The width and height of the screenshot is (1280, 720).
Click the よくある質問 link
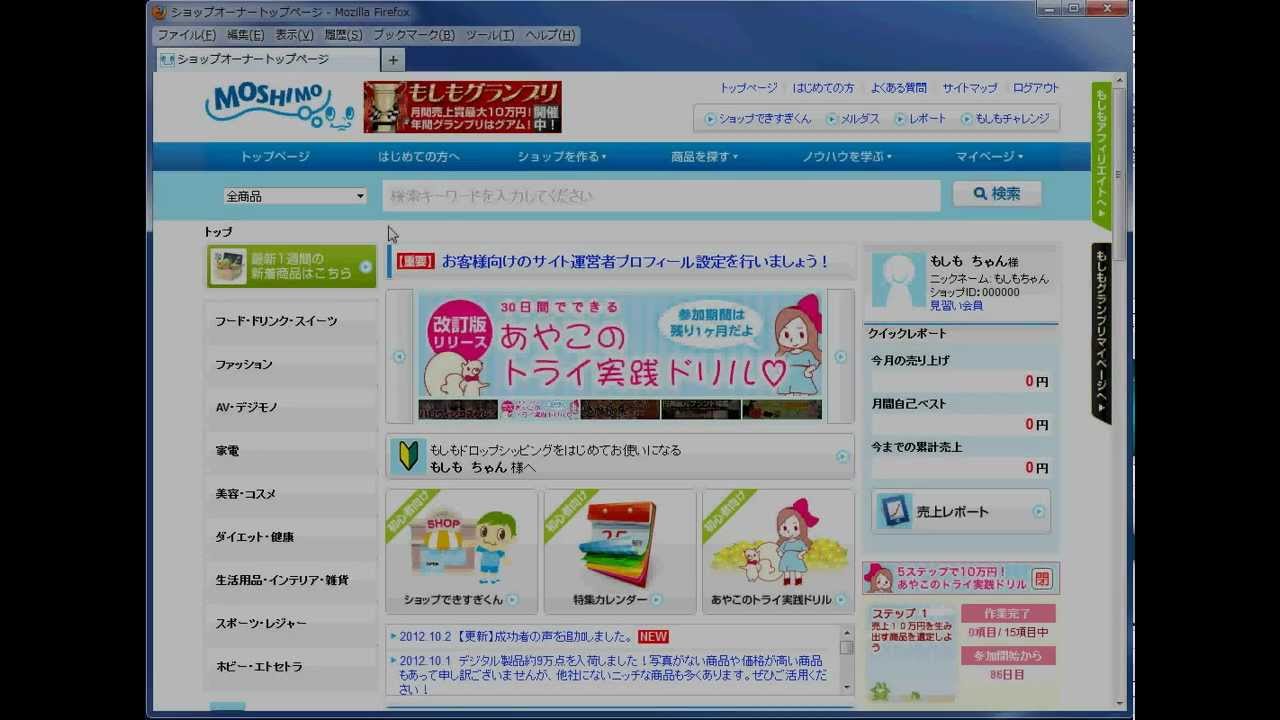coord(898,88)
